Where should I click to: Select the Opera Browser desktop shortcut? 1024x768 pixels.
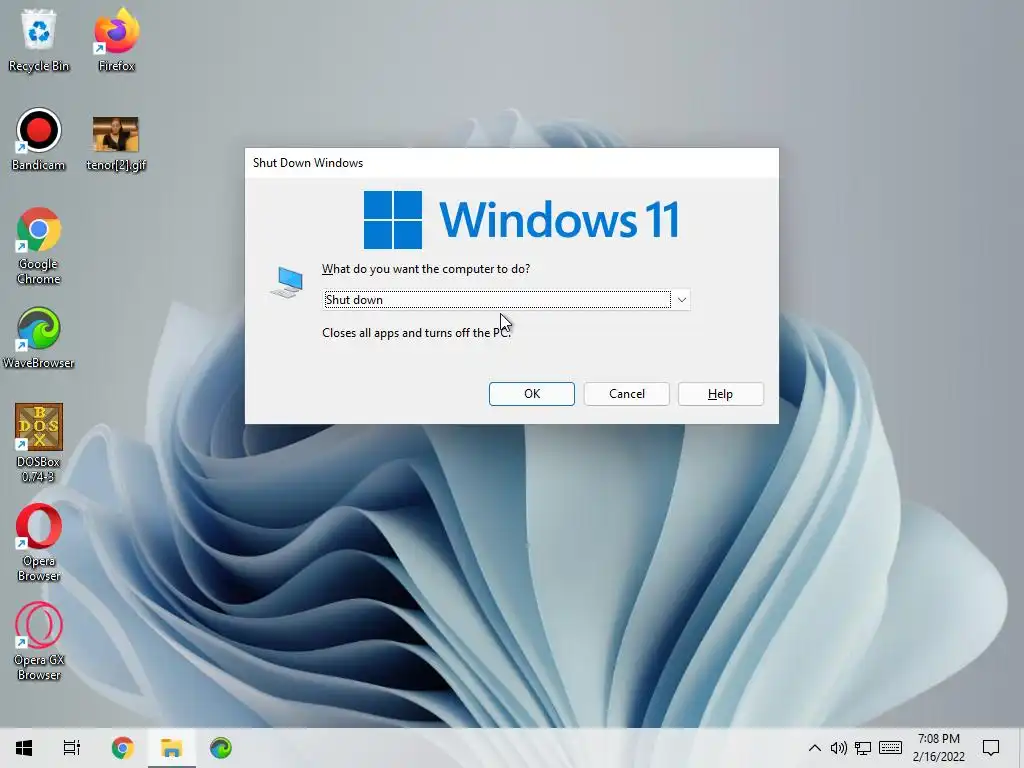pyautogui.click(x=39, y=543)
